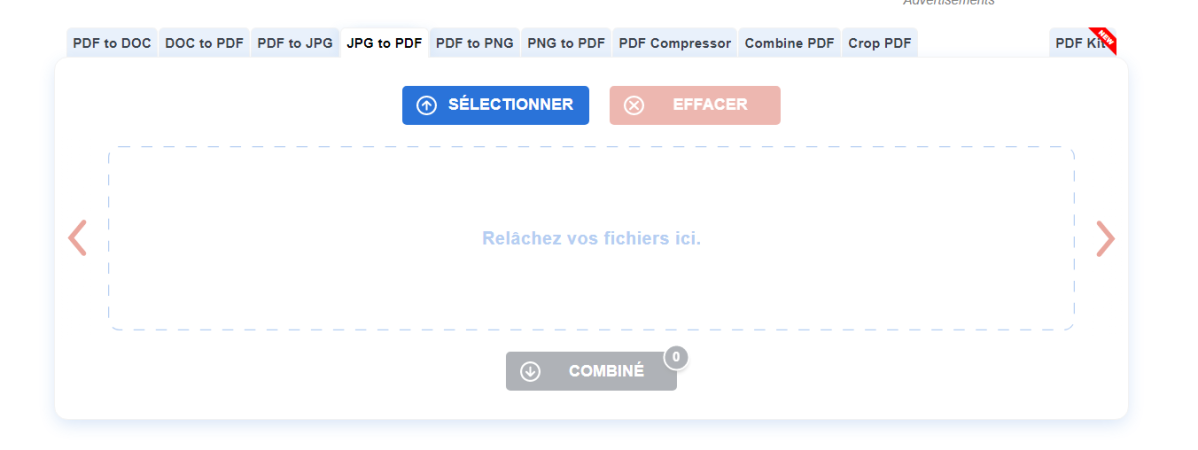
Task: Click the upload arrow icon on SÉLECTIONNER
Action: click(426, 105)
